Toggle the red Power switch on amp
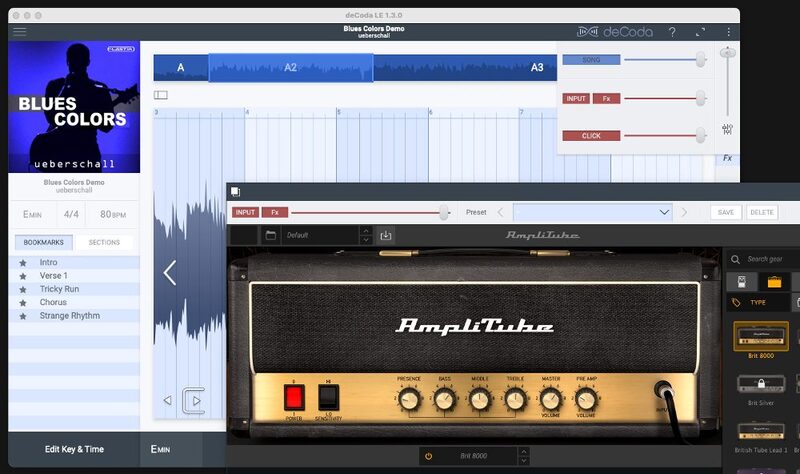Image resolution: width=800 pixels, height=474 pixels. click(x=294, y=397)
